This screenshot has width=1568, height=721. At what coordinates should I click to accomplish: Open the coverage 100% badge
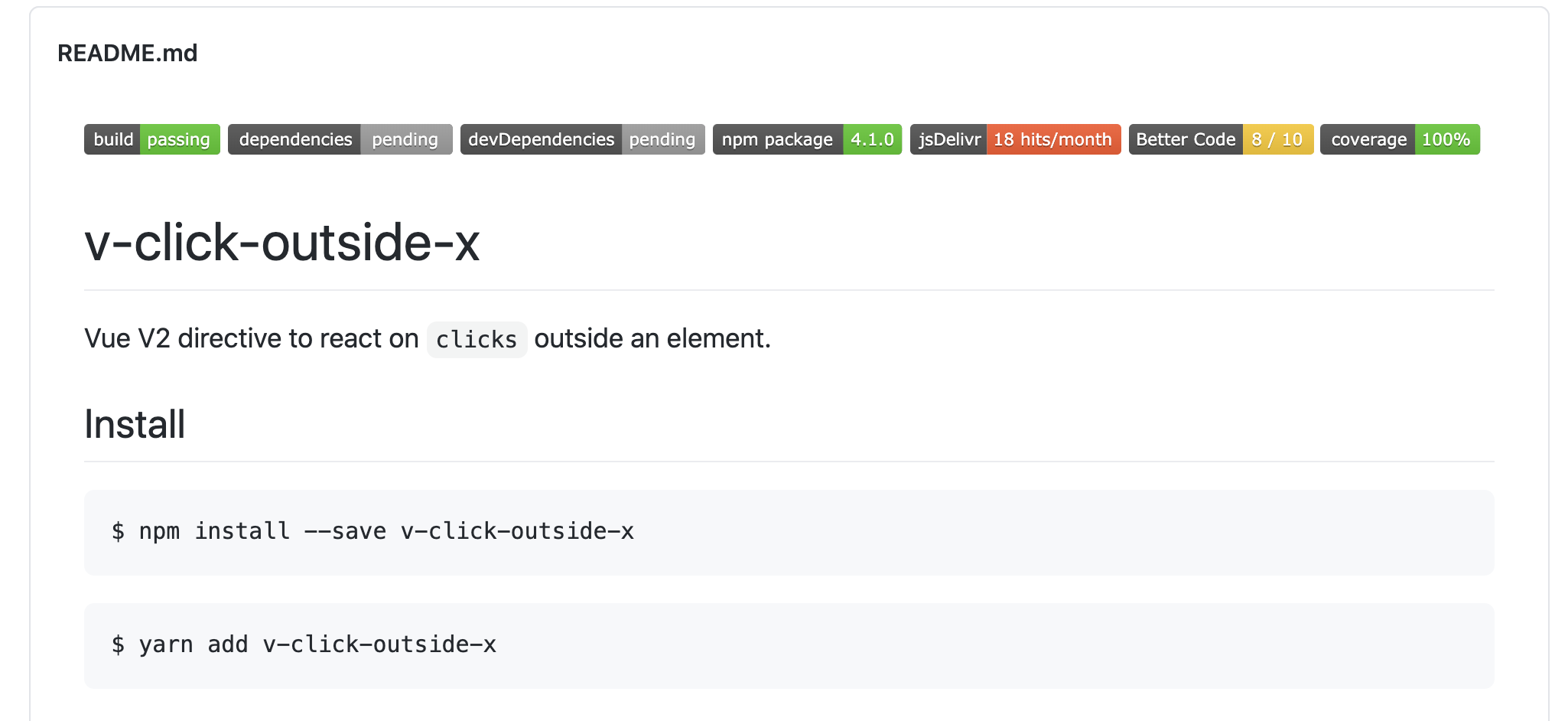tap(1400, 139)
